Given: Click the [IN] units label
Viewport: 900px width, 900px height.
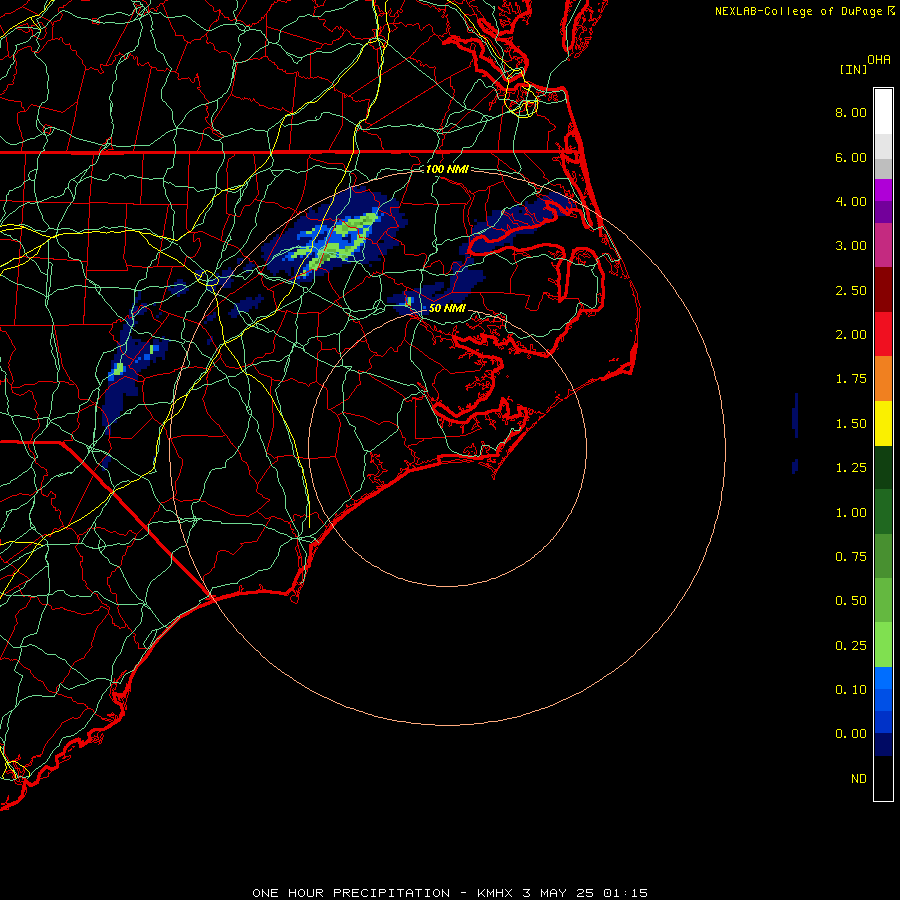Looking at the screenshot, I should pyautogui.click(x=853, y=69).
